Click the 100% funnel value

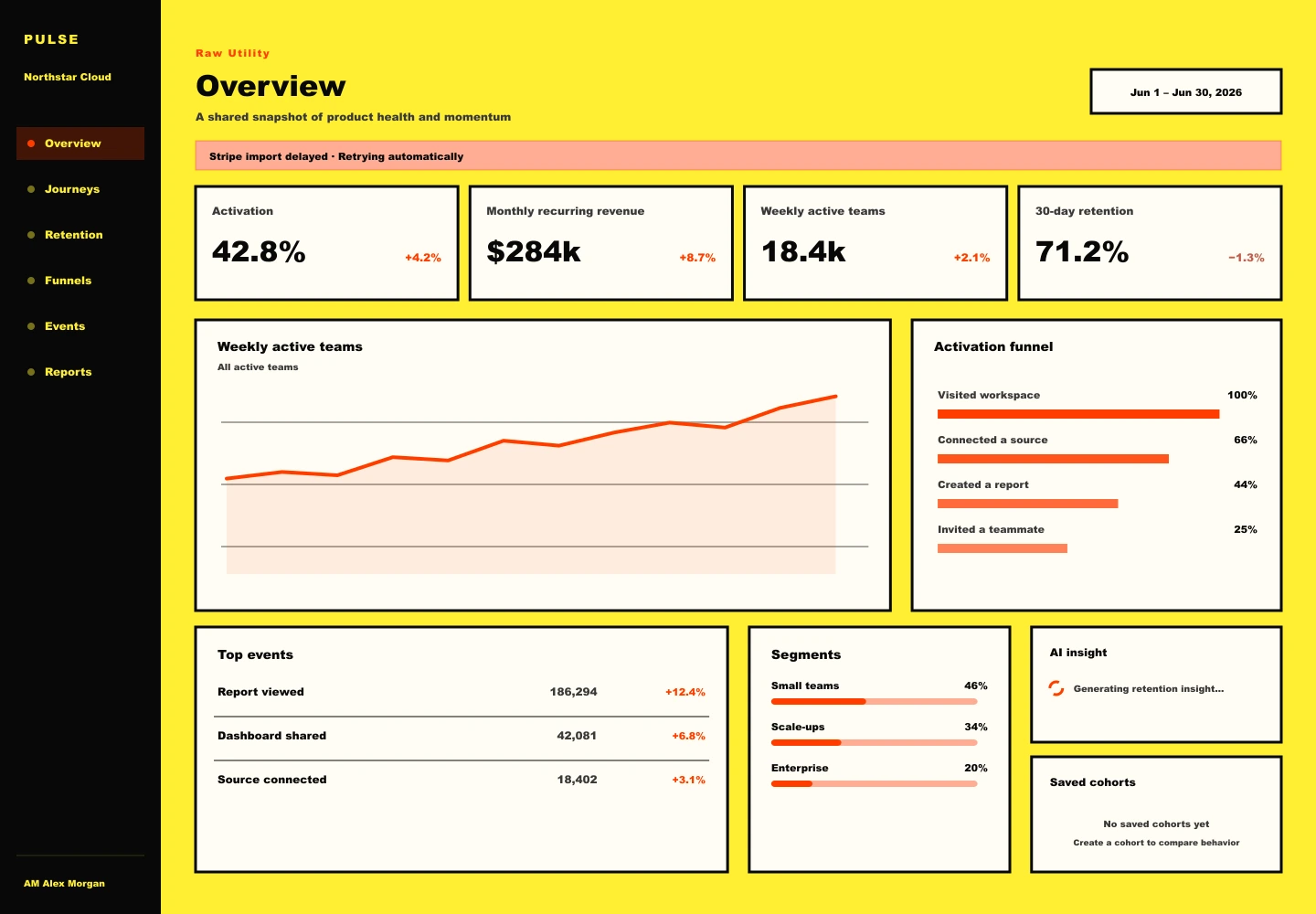[1242, 395]
